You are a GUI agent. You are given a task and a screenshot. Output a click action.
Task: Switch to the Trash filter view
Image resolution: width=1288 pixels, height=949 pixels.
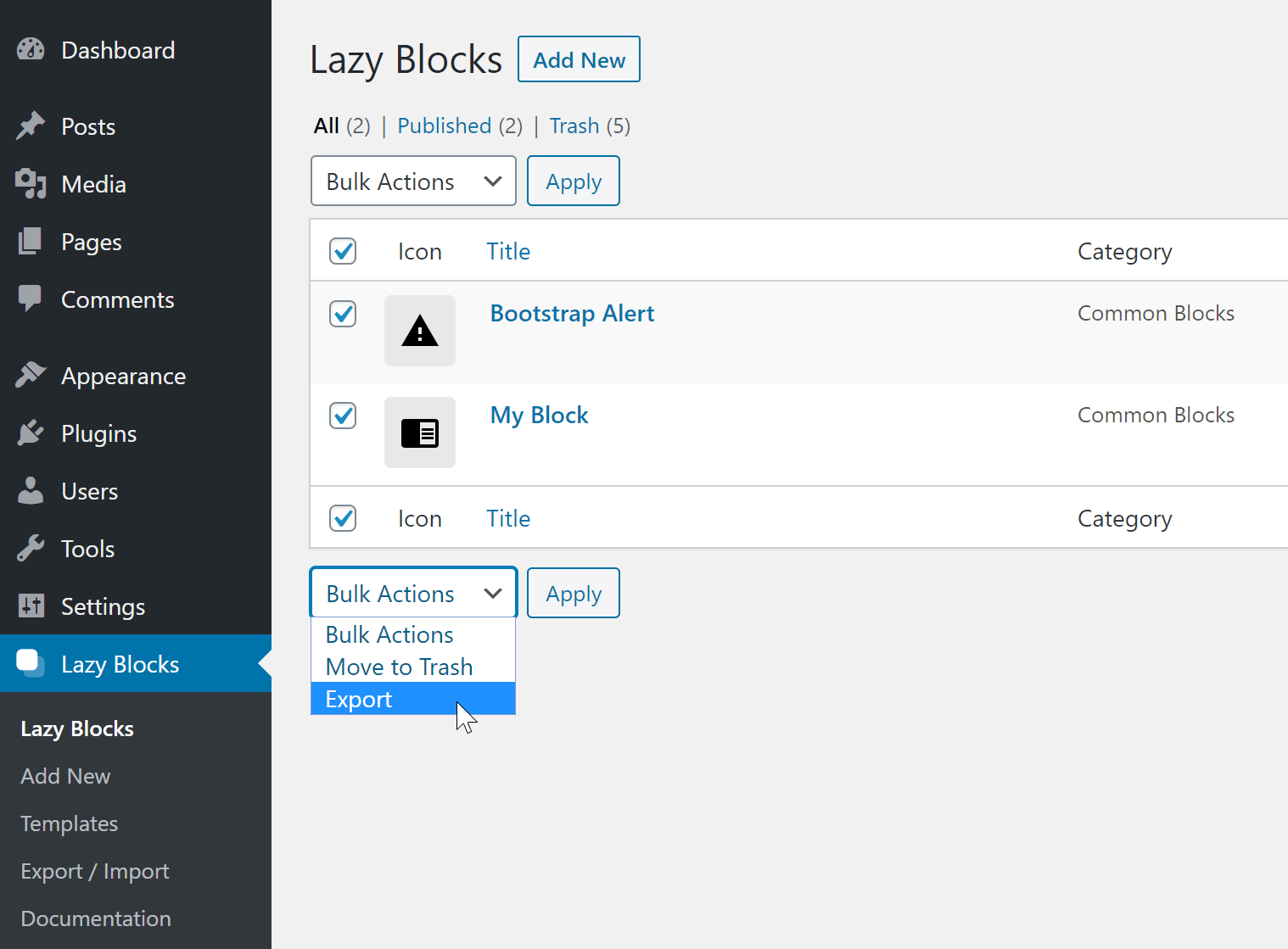tap(574, 126)
